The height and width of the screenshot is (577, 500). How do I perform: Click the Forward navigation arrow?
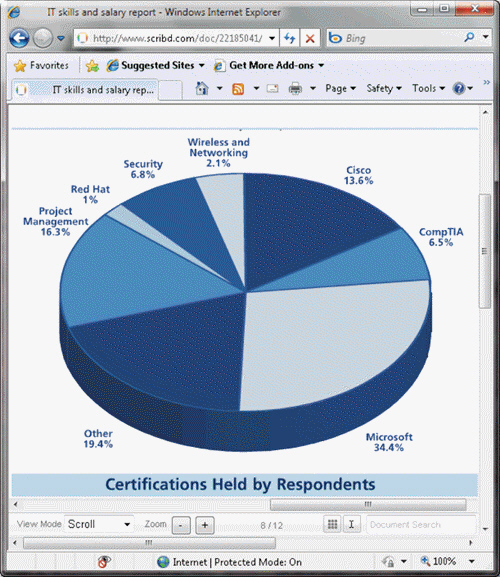pos(43,38)
